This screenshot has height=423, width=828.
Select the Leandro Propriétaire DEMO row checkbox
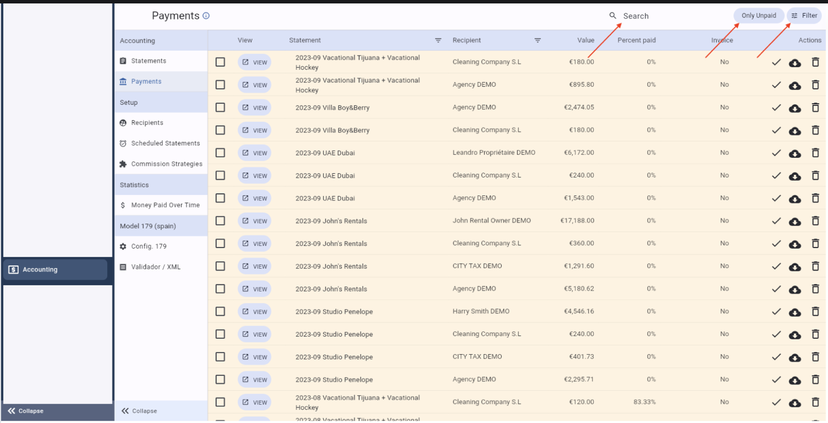220,153
